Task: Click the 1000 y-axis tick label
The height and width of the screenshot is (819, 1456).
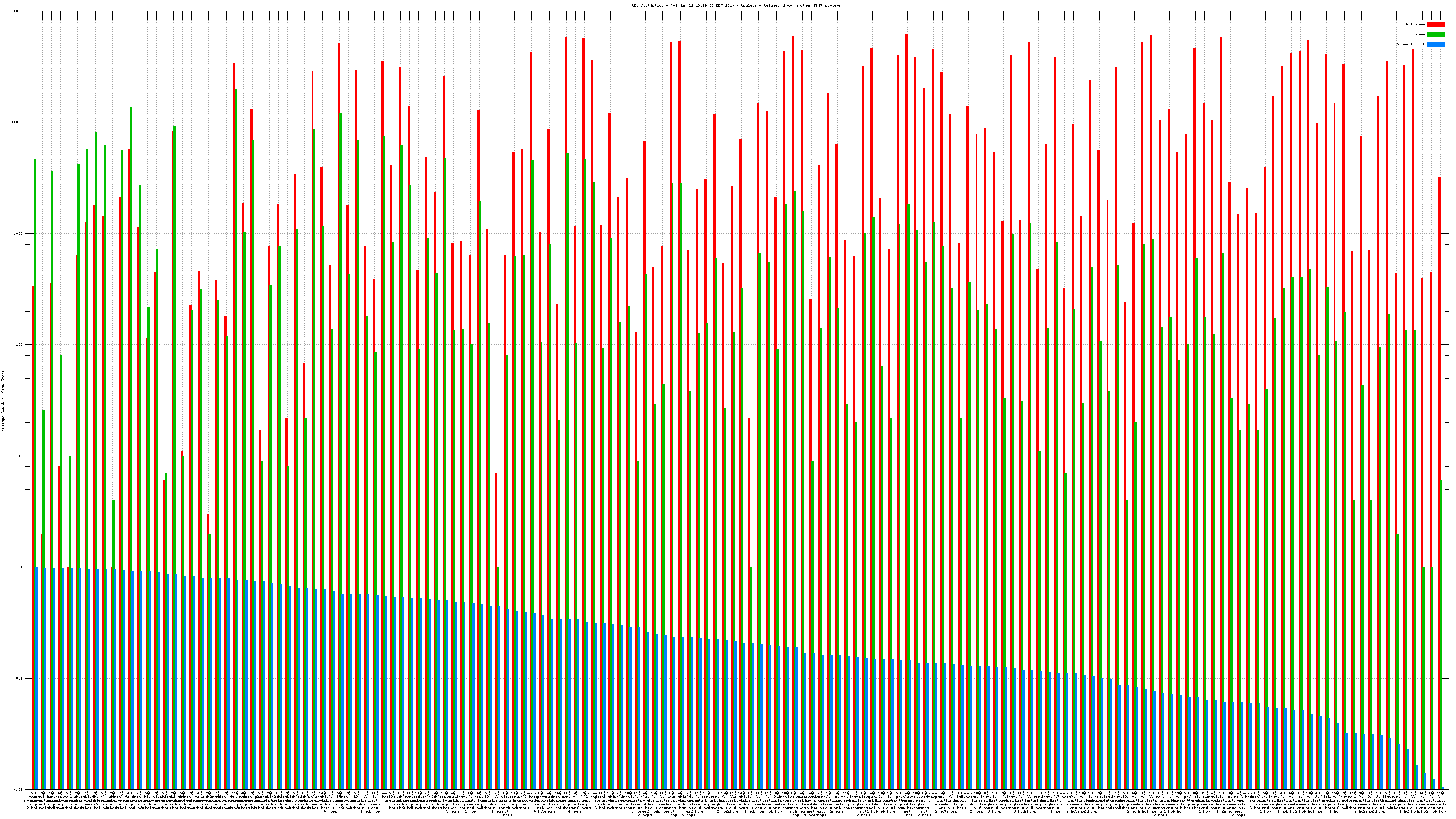Action: [19, 233]
